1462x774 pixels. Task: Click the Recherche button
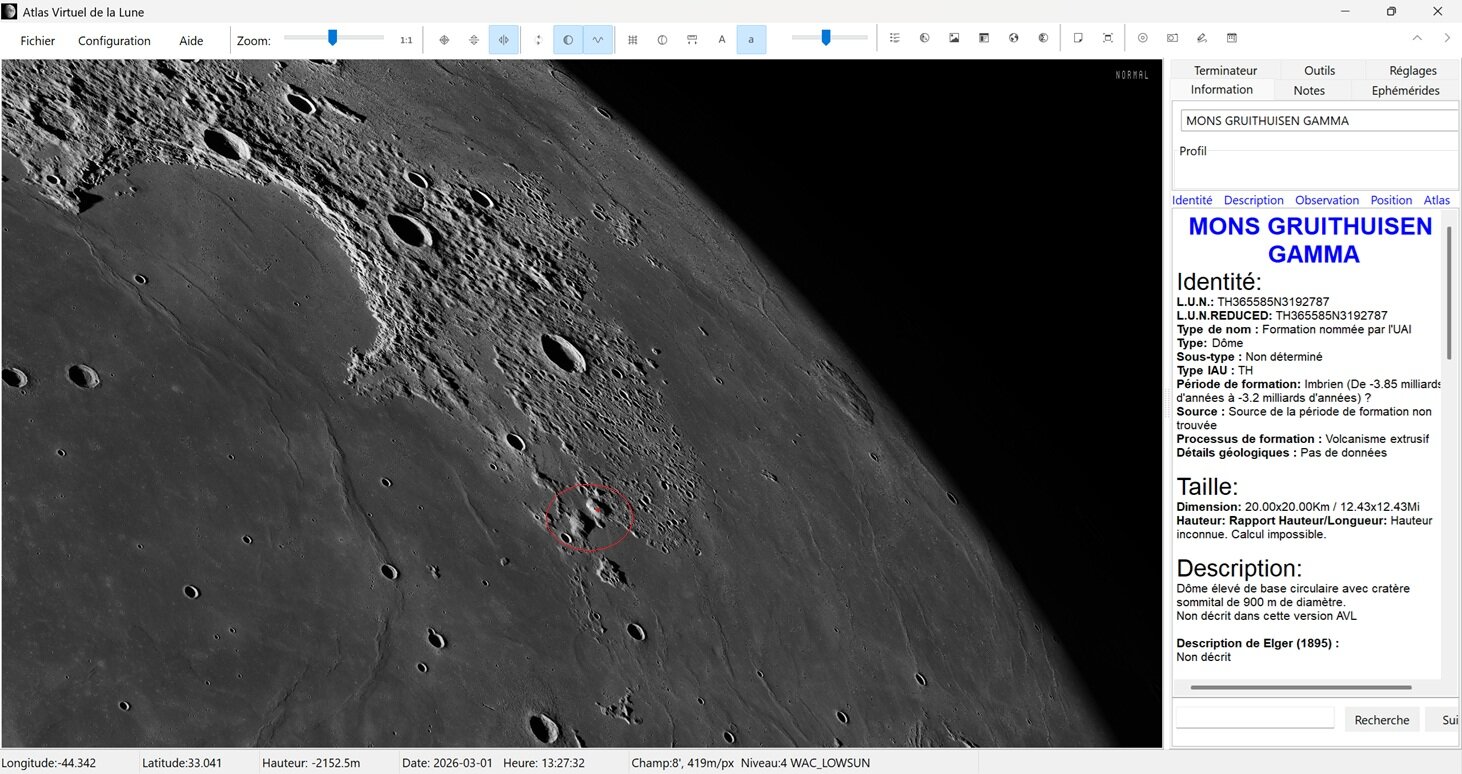tap(1381, 719)
